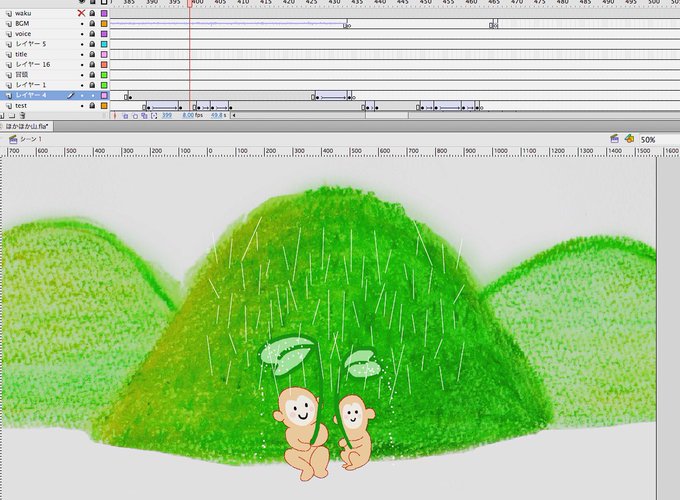Select the レイヤー 1 layer by name

(31, 85)
